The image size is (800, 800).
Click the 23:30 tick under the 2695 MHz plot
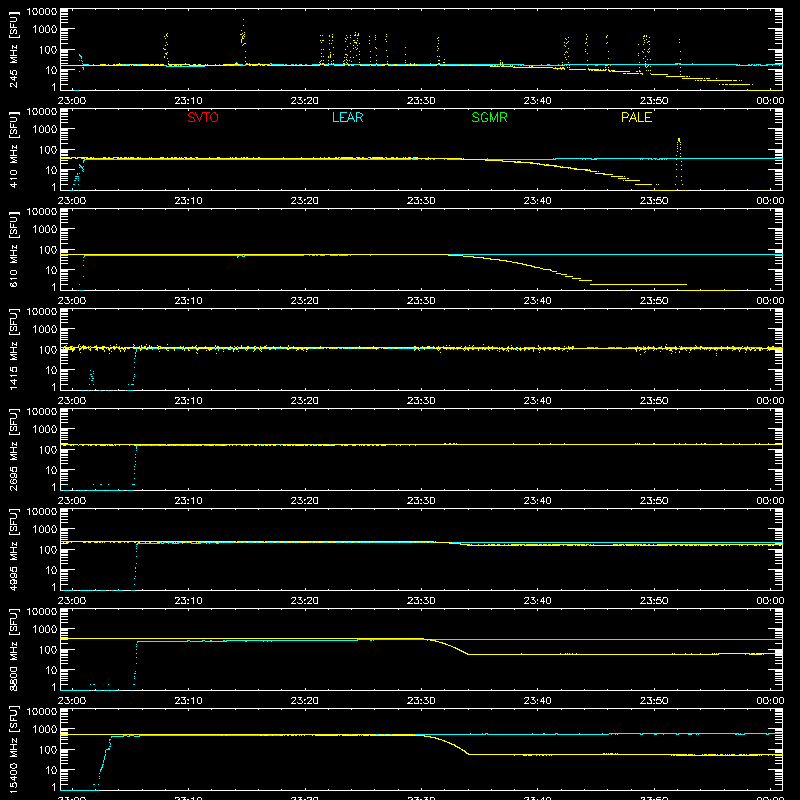point(421,501)
